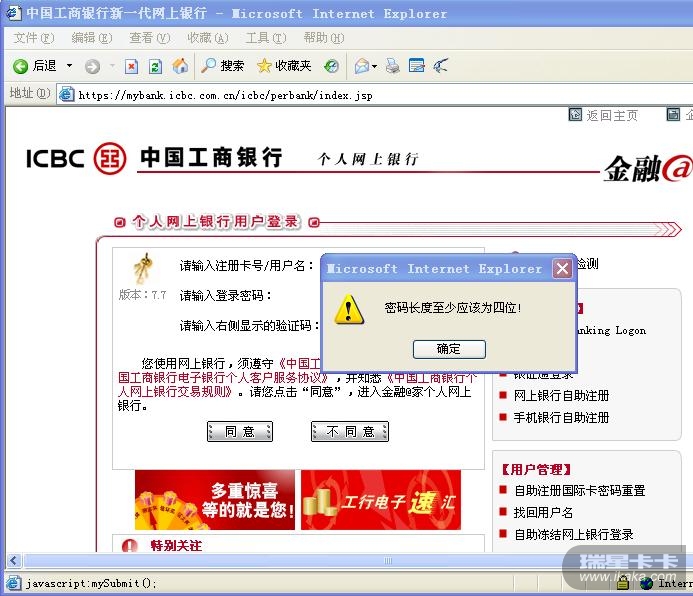
Task: Open the 网上银行自助注册 link
Action: 561,395
